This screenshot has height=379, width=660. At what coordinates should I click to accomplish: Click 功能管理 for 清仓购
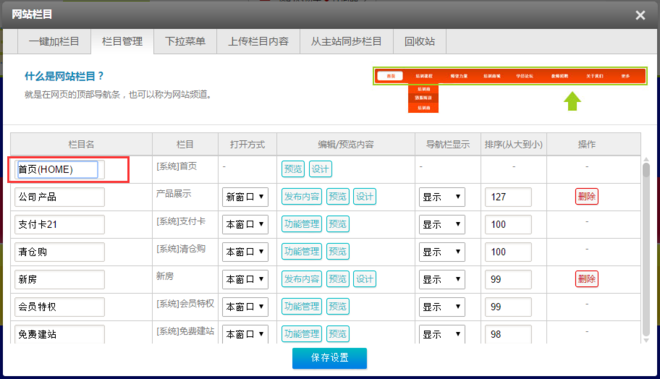tap(301, 251)
